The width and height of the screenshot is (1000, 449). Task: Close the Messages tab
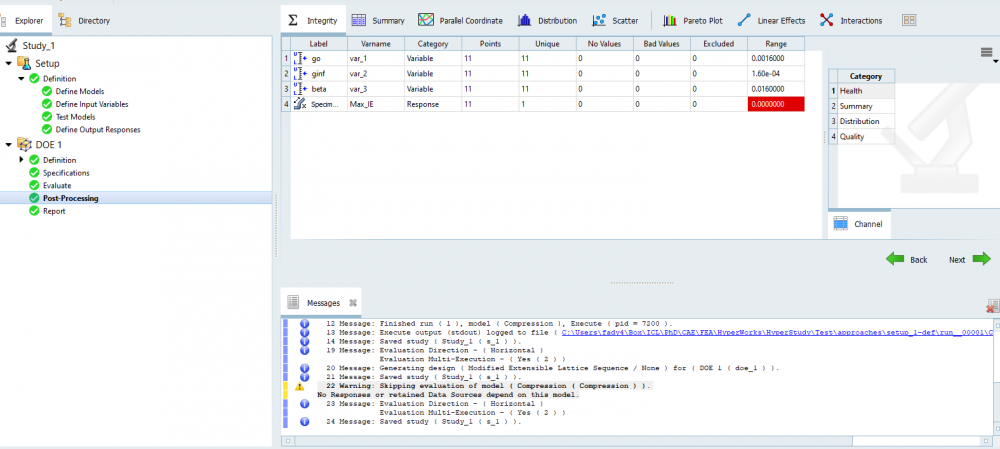pyautogui.click(x=353, y=303)
